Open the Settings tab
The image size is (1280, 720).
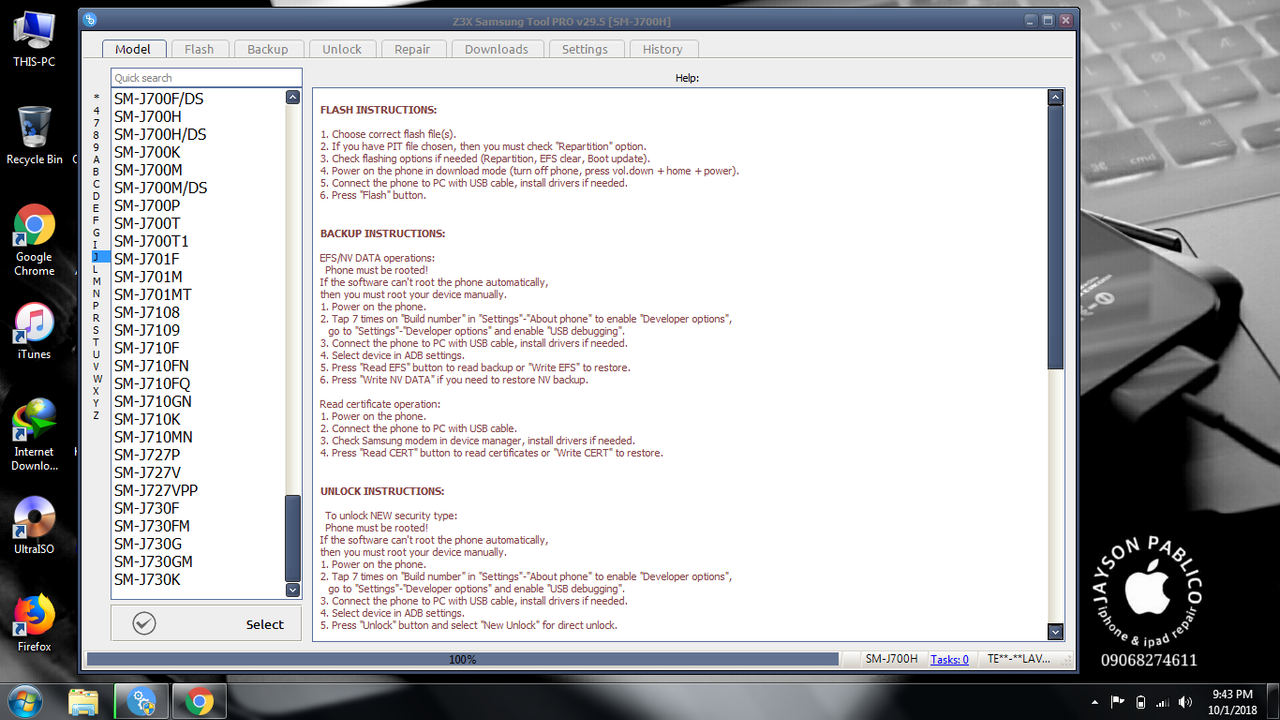tap(585, 49)
